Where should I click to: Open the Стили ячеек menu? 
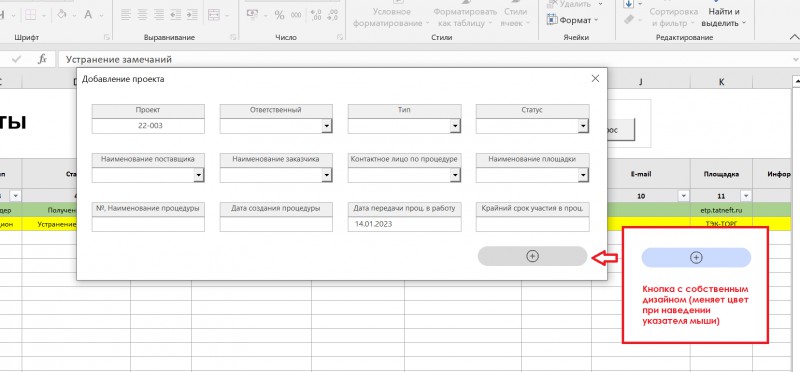click(x=515, y=17)
